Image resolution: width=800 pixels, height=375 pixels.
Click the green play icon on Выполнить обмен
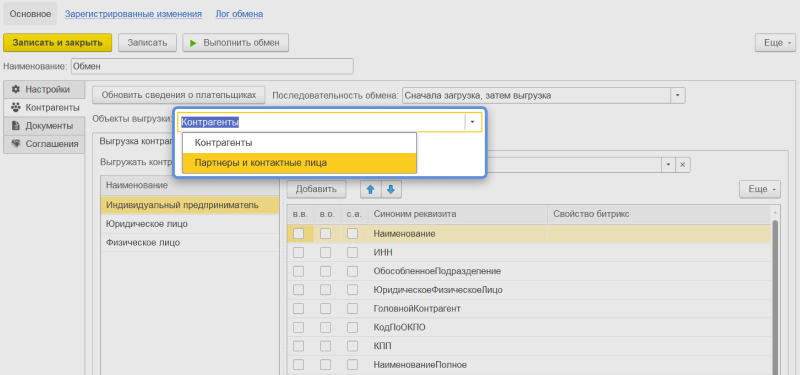tap(193, 43)
